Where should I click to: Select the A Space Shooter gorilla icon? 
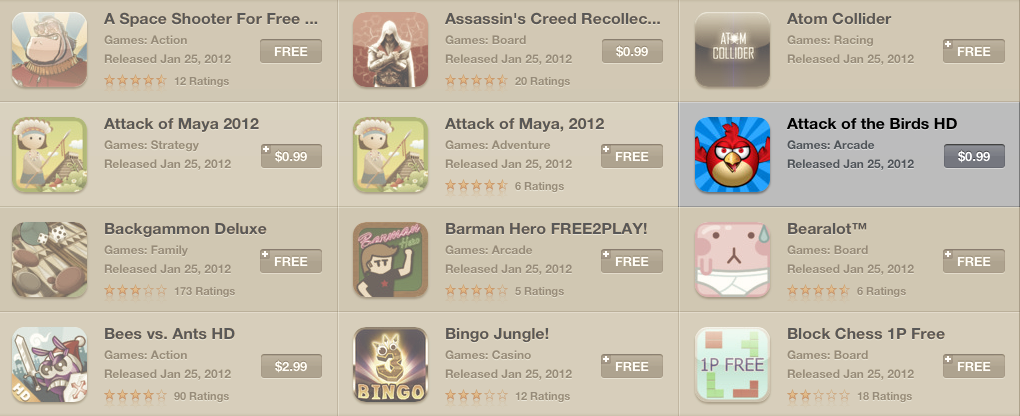tap(49, 49)
